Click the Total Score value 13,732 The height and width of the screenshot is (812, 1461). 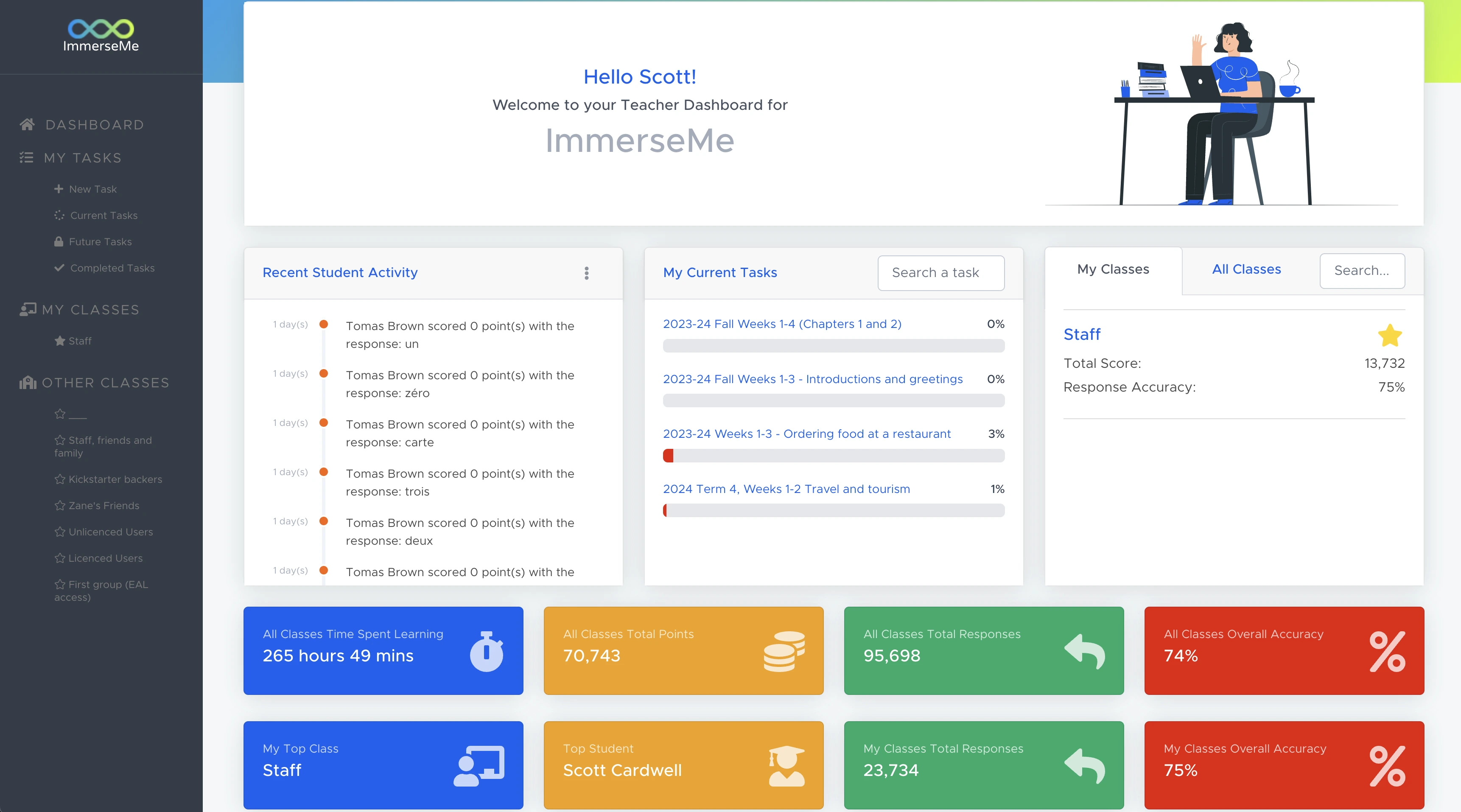[x=1385, y=364]
